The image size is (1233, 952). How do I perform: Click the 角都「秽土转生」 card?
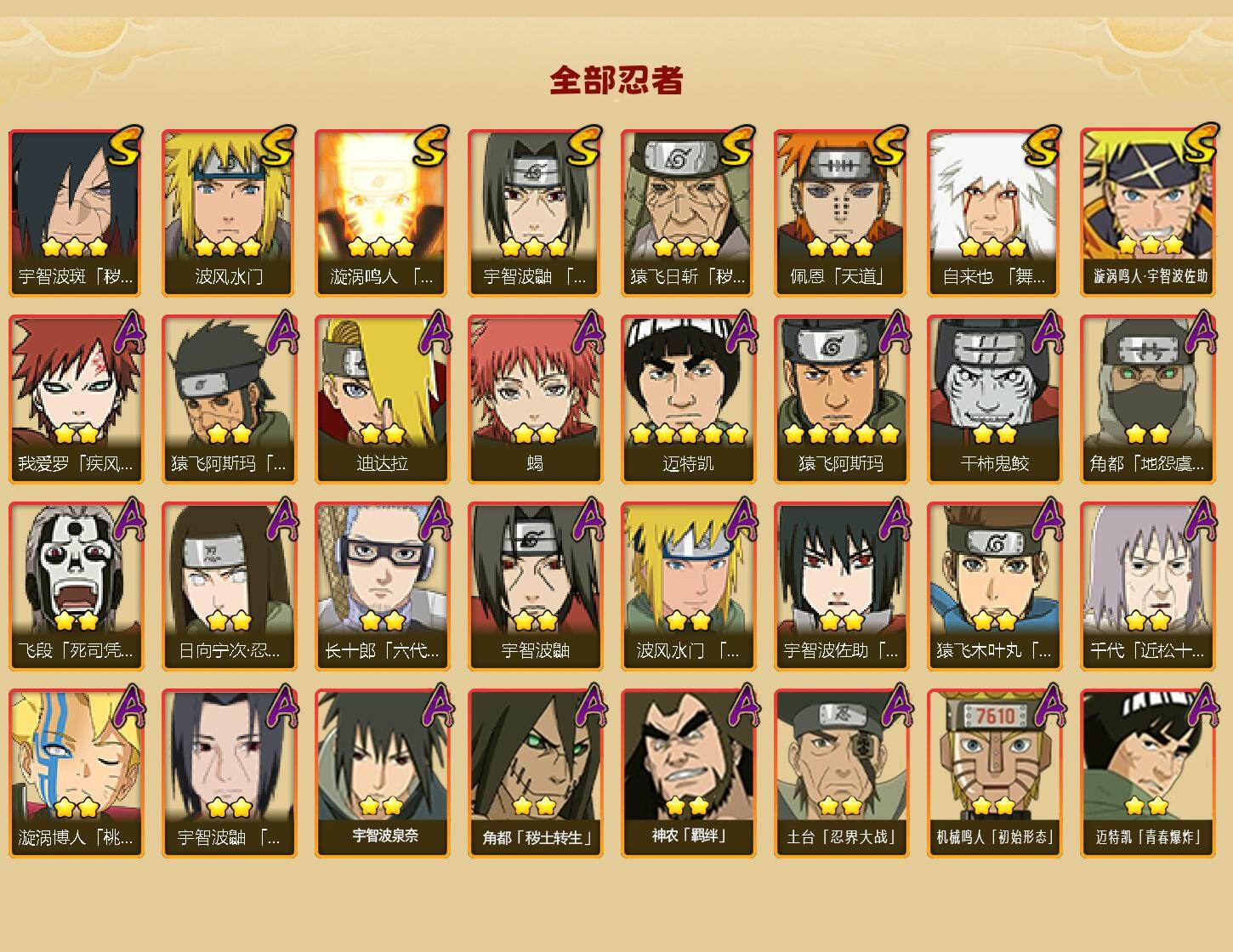click(x=535, y=773)
